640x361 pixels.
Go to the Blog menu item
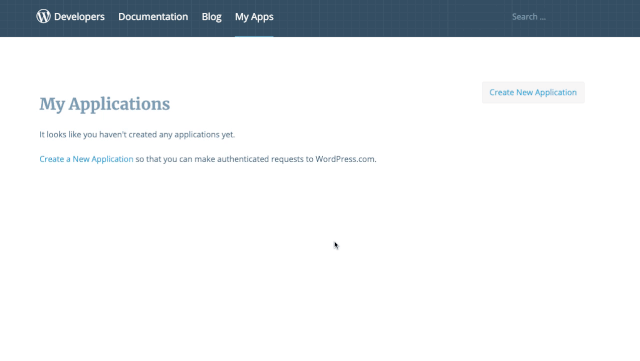[x=211, y=17]
